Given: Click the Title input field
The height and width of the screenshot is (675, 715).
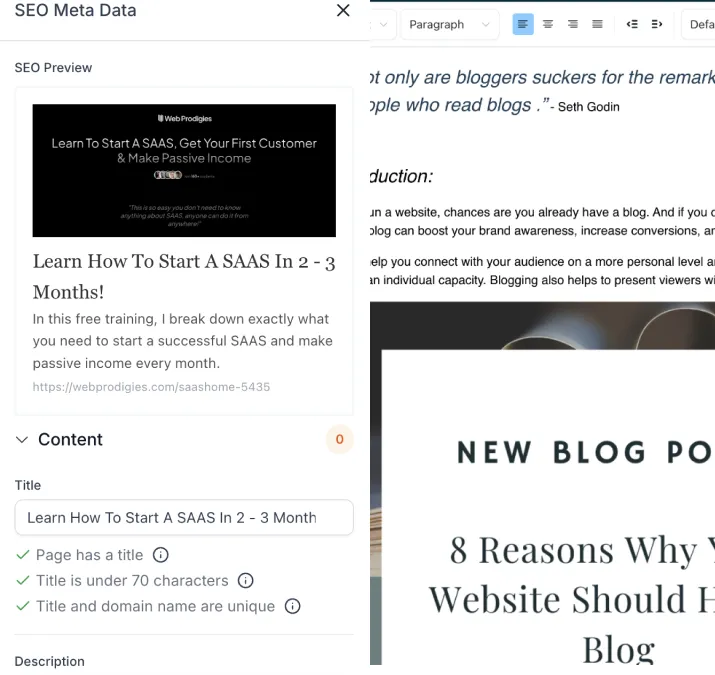Looking at the screenshot, I should [184, 518].
